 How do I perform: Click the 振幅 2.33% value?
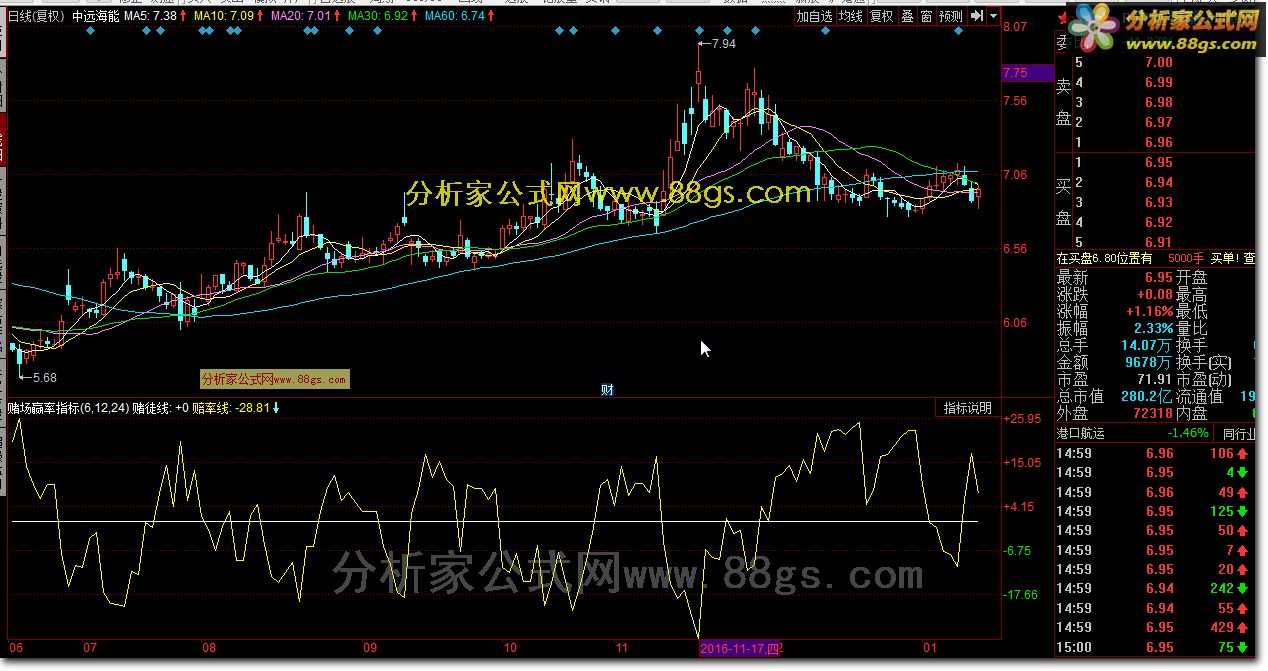pos(1153,329)
